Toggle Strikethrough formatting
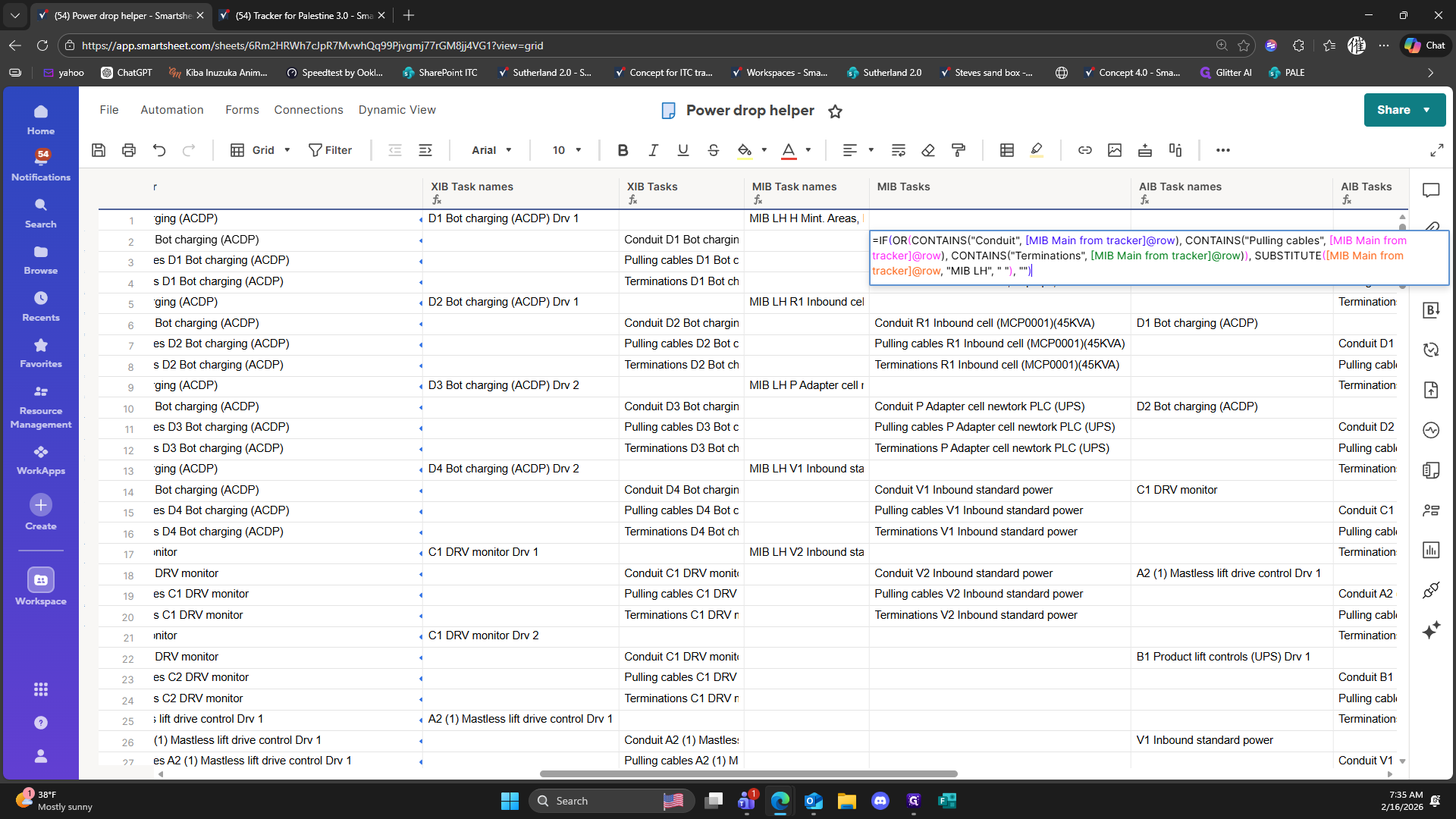The width and height of the screenshot is (1456, 819). (x=714, y=150)
